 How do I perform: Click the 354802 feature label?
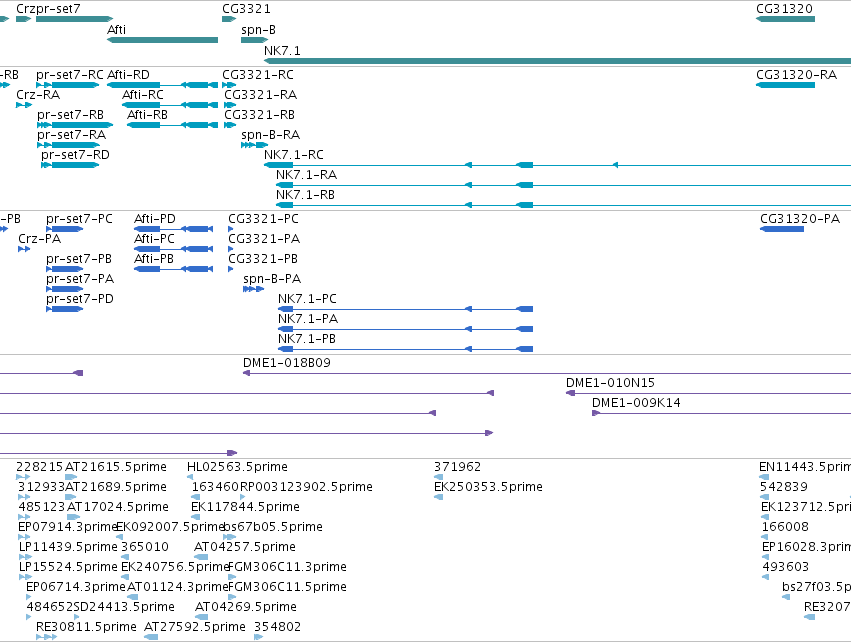point(277,627)
